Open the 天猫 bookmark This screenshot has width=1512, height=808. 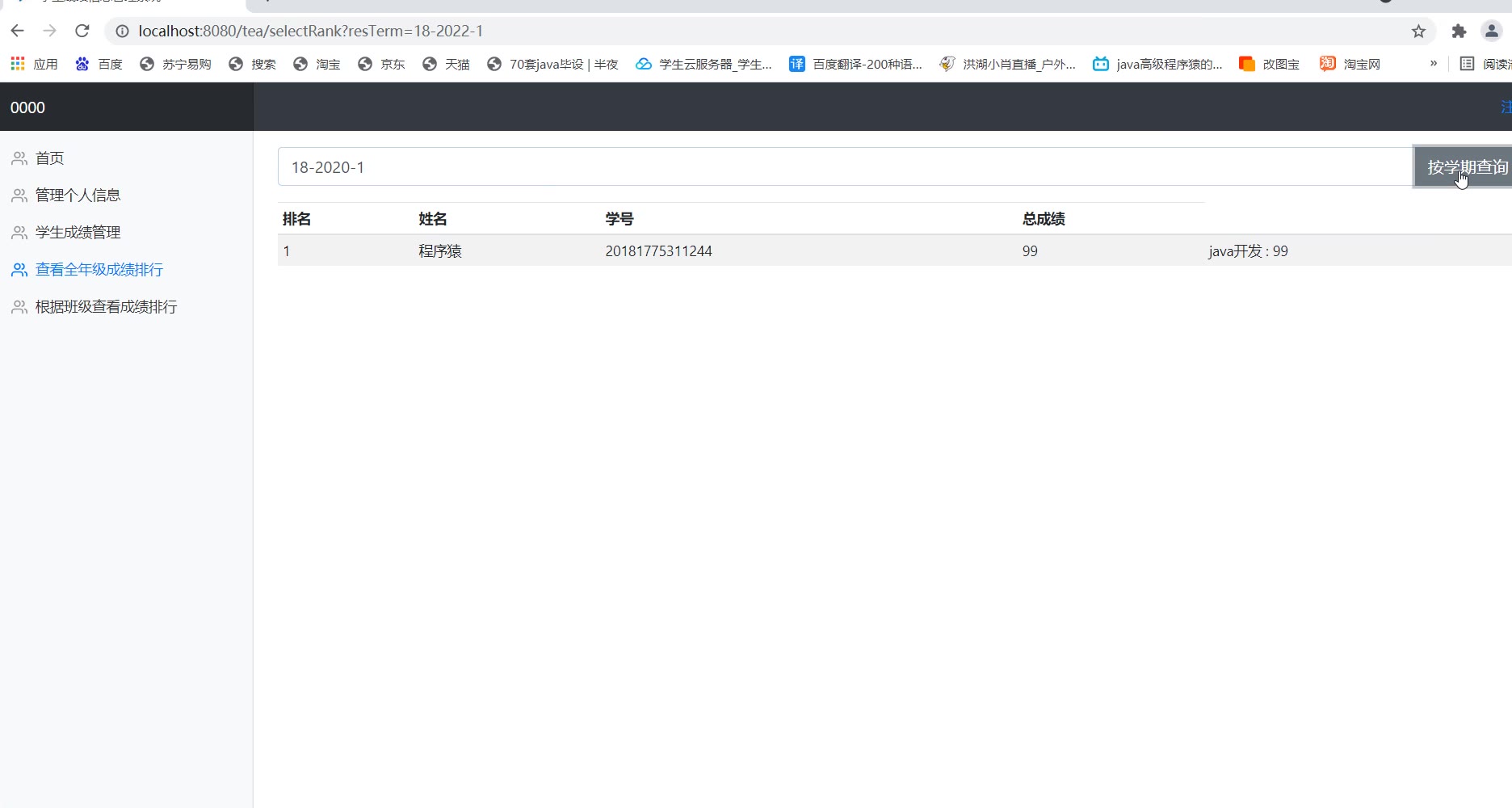pyautogui.click(x=446, y=64)
